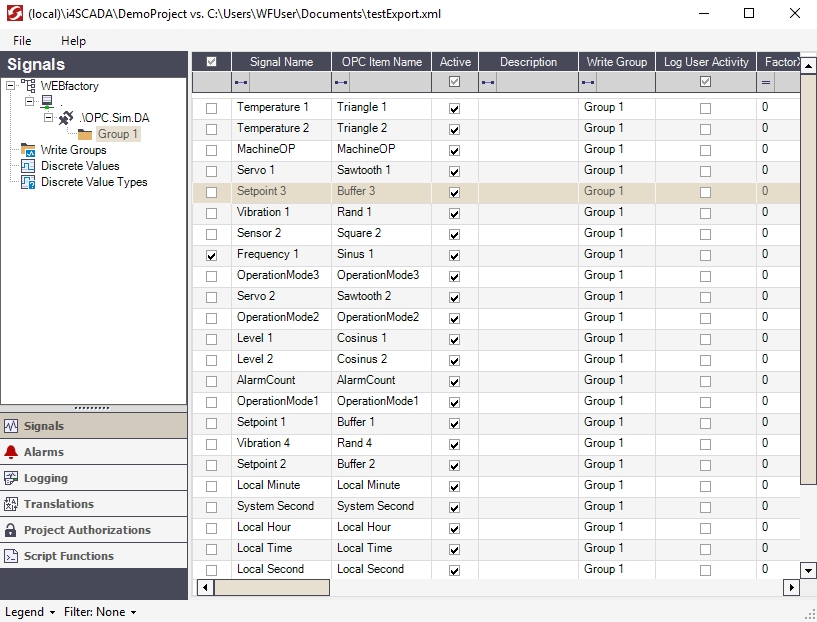Open the Help menu
This screenshot has height=622, width=817.
[x=73, y=41]
